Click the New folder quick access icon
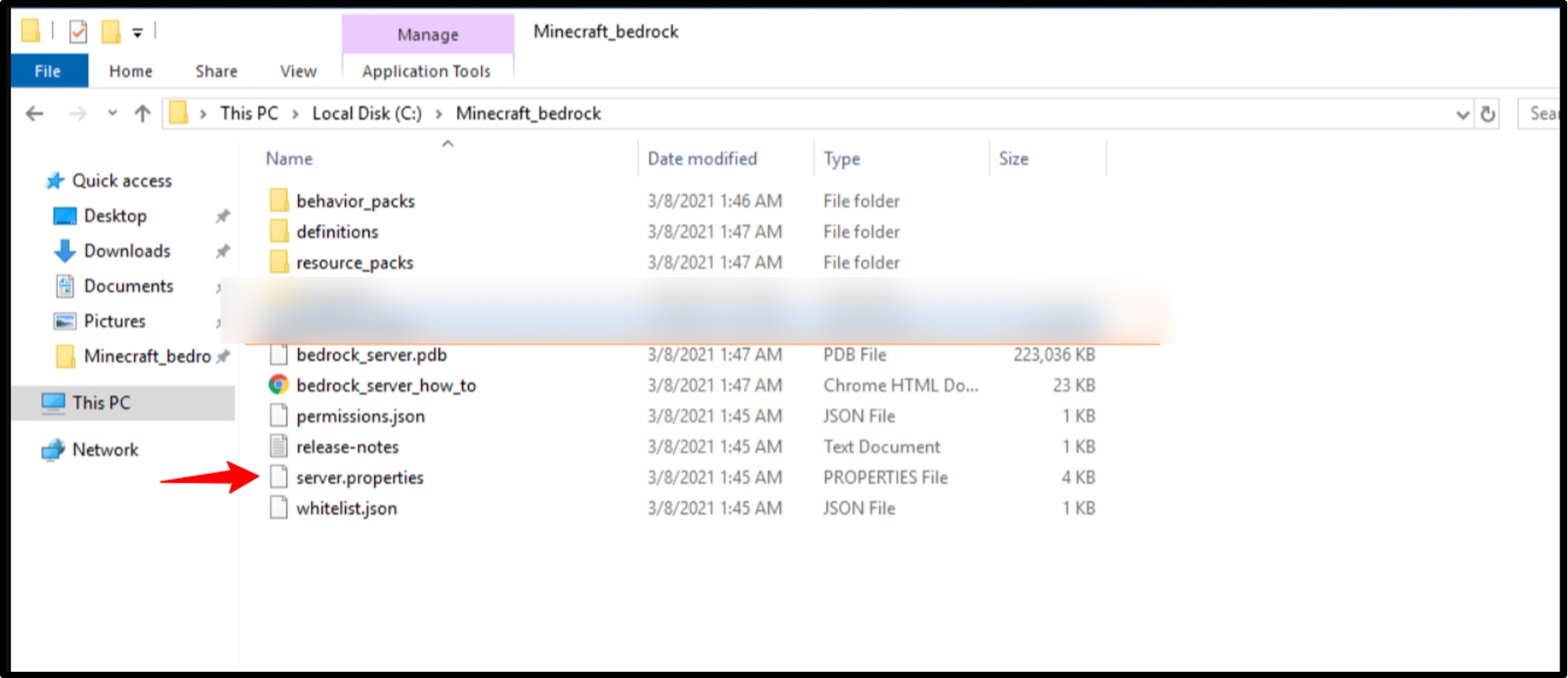This screenshot has width=1568, height=678. click(x=111, y=32)
